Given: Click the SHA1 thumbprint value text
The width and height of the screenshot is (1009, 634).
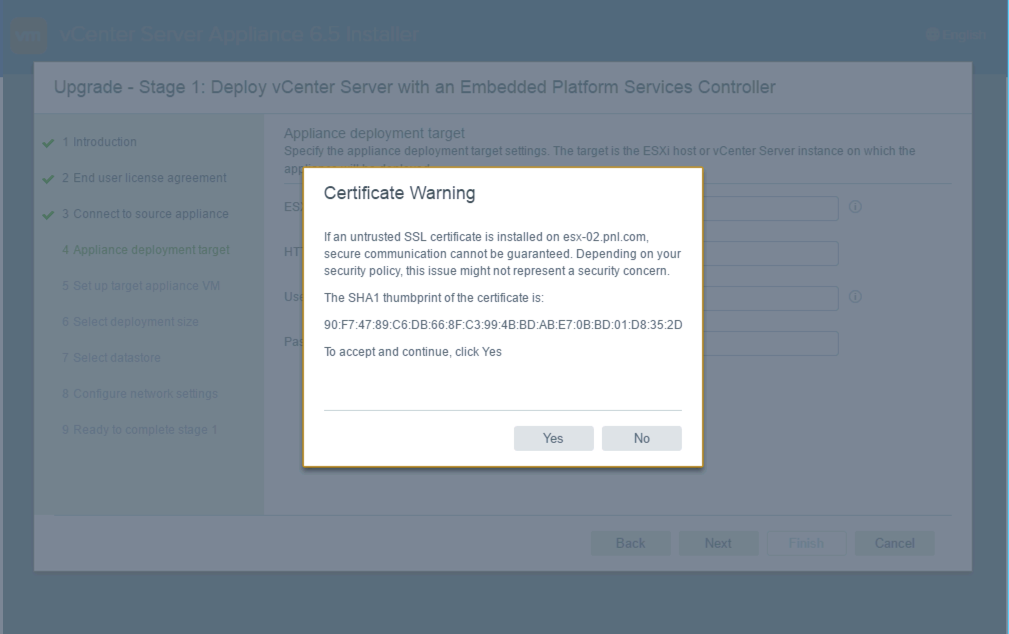Looking at the screenshot, I should tap(503, 325).
